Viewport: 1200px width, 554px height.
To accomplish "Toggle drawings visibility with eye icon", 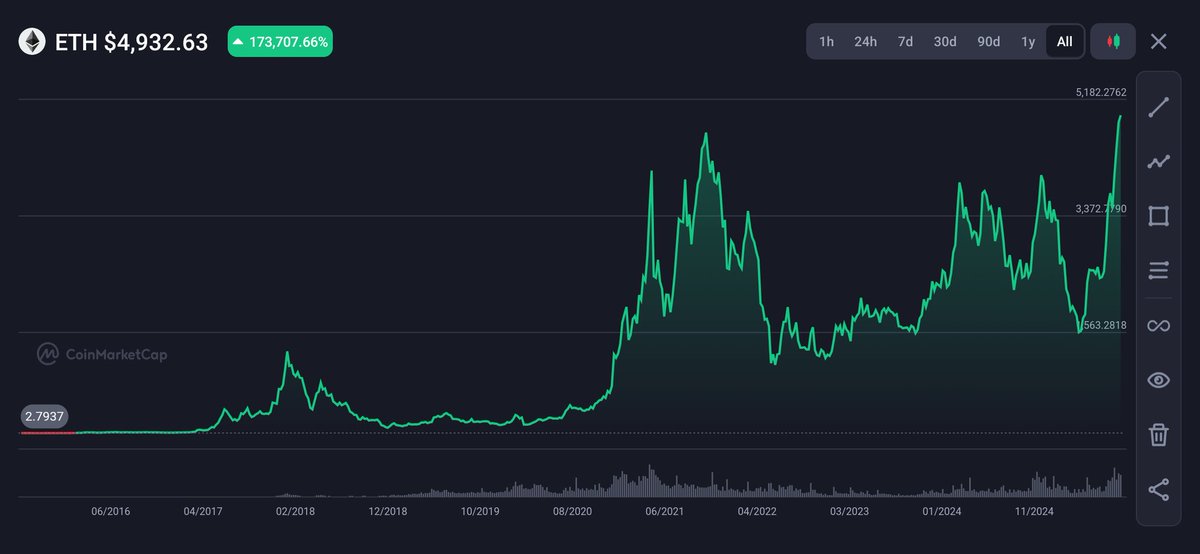I will 1159,380.
